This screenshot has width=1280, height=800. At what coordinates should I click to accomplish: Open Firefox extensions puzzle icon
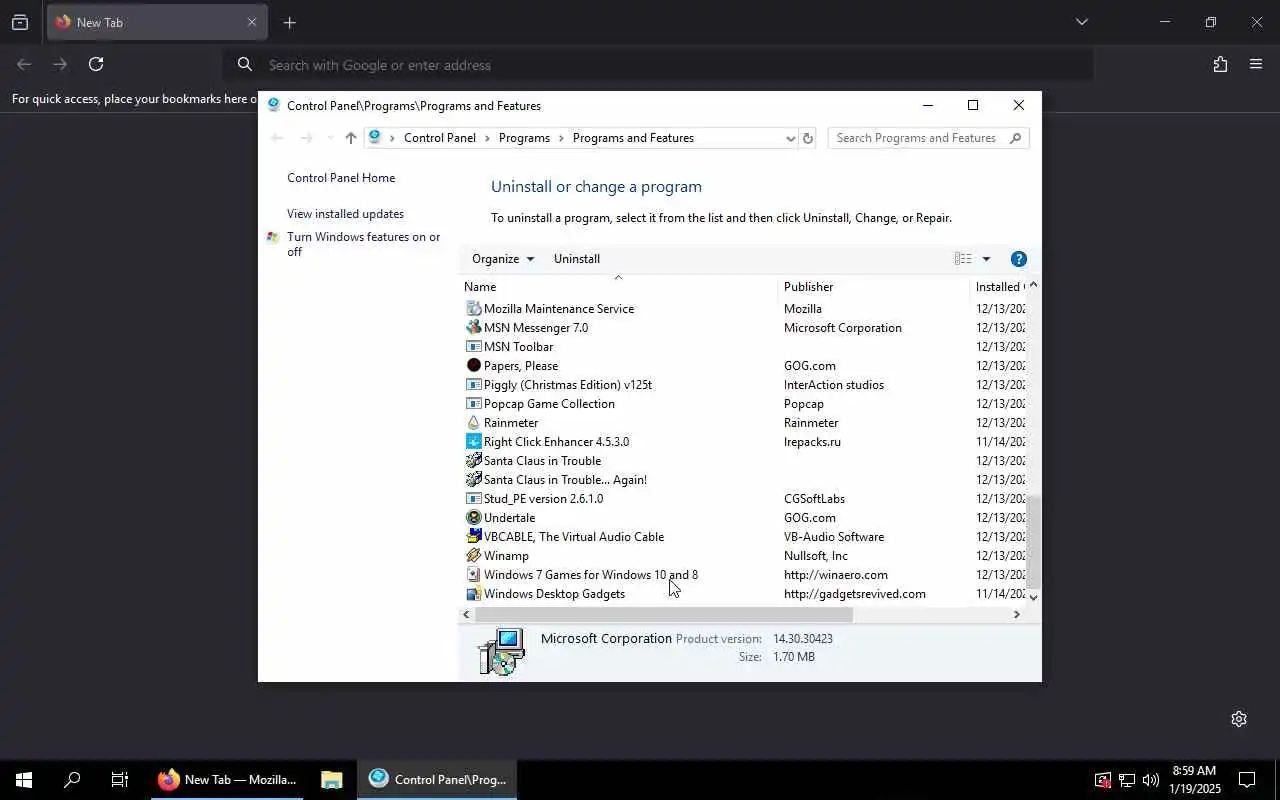(x=1220, y=64)
